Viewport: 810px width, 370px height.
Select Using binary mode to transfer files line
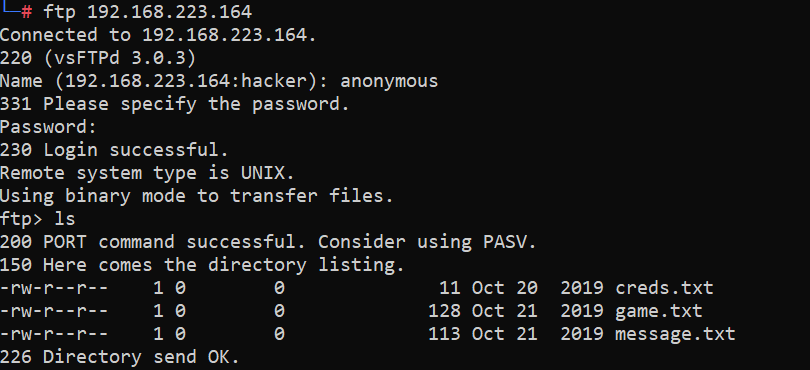[x=196, y=196]
